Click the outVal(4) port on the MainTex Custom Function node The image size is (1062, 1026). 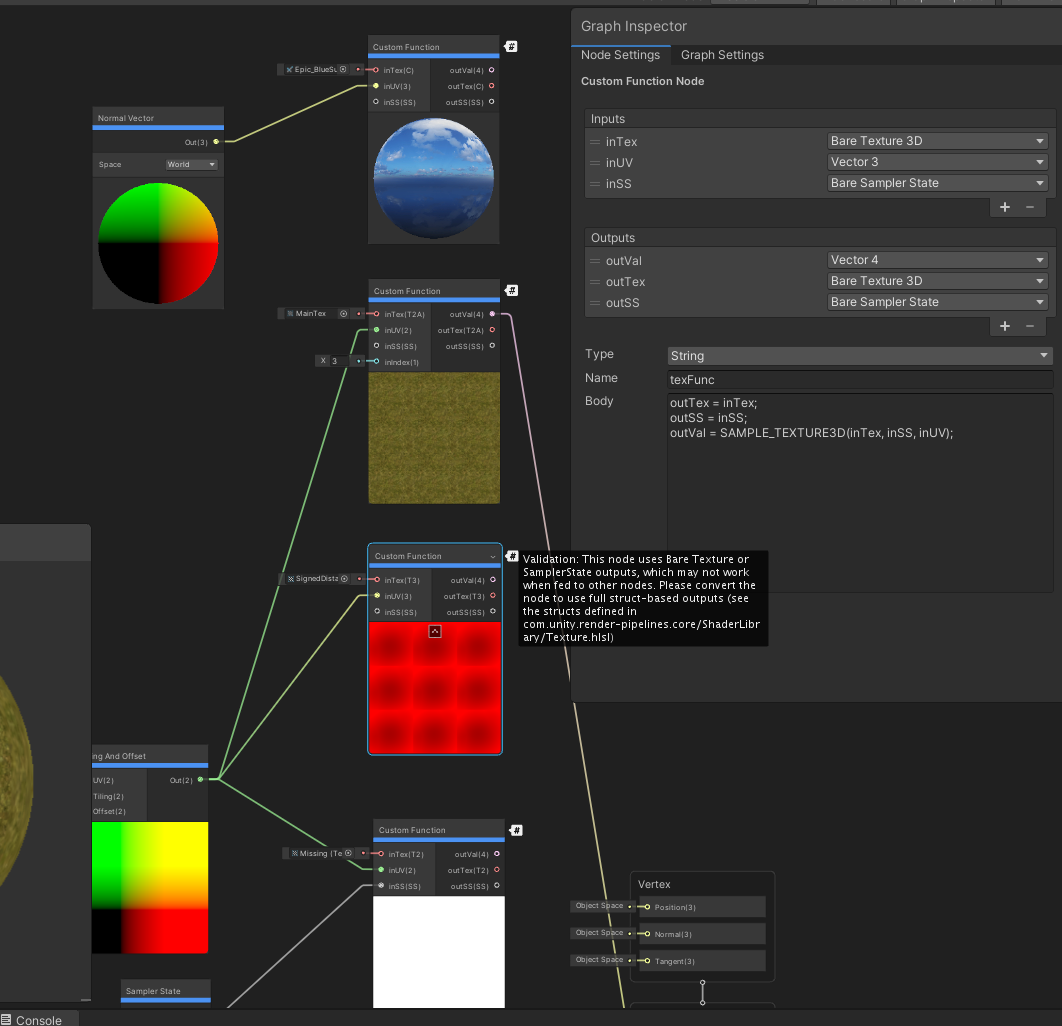[492, 314]
